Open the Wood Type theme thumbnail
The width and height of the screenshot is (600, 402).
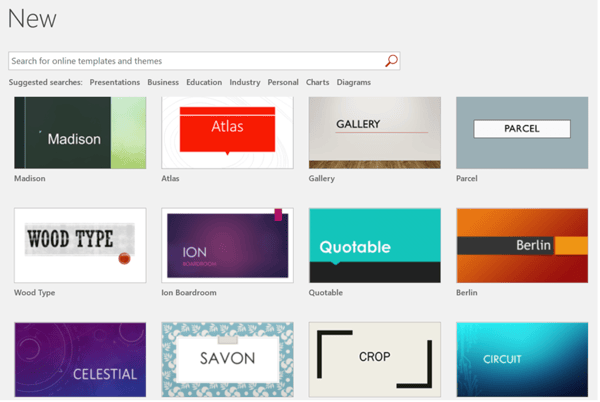pos(80,245)
